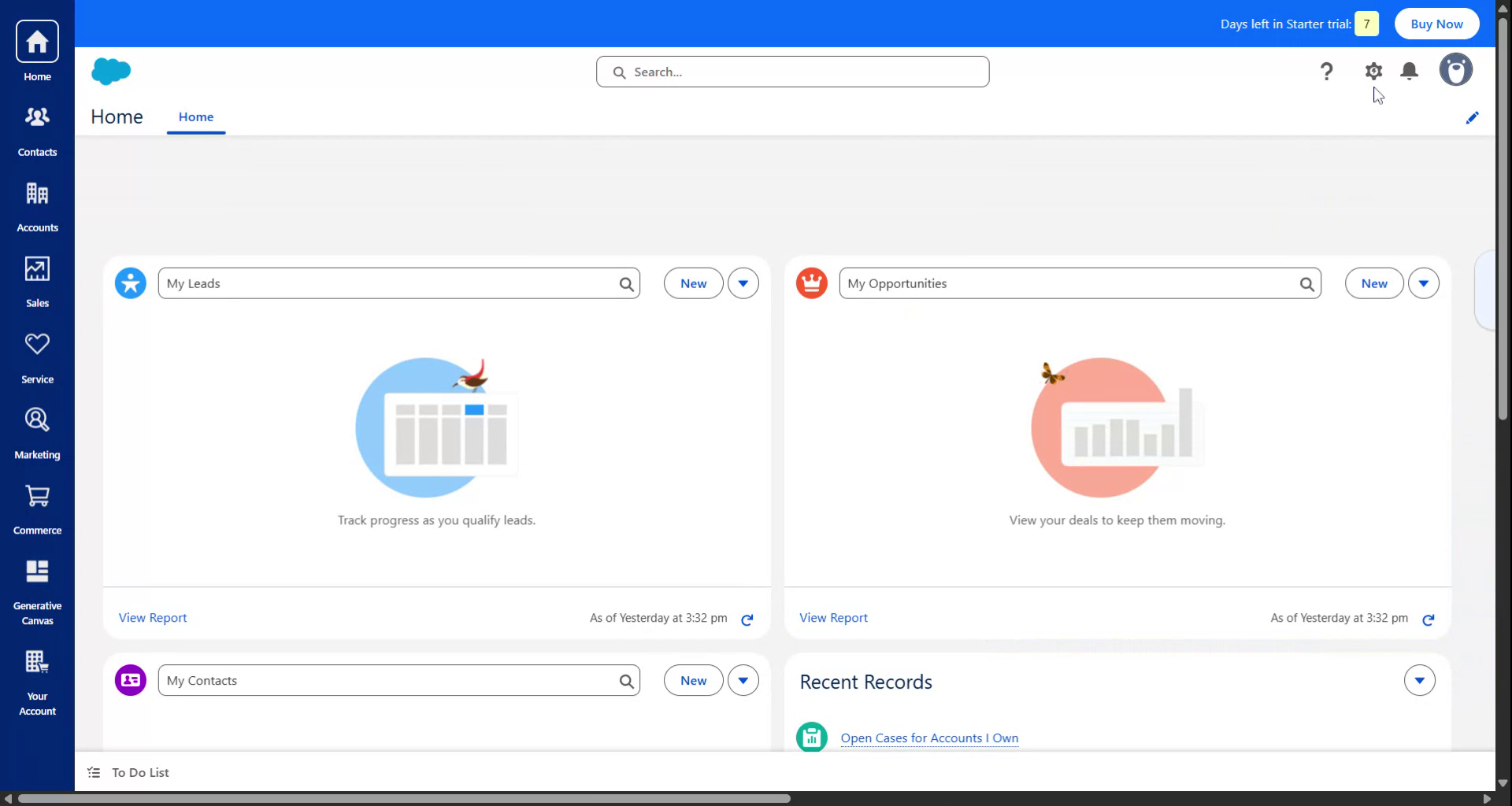This screenshot has height=806, width=1512.
Task: Click the edit page pencil icon
Action: point(1472,118)
